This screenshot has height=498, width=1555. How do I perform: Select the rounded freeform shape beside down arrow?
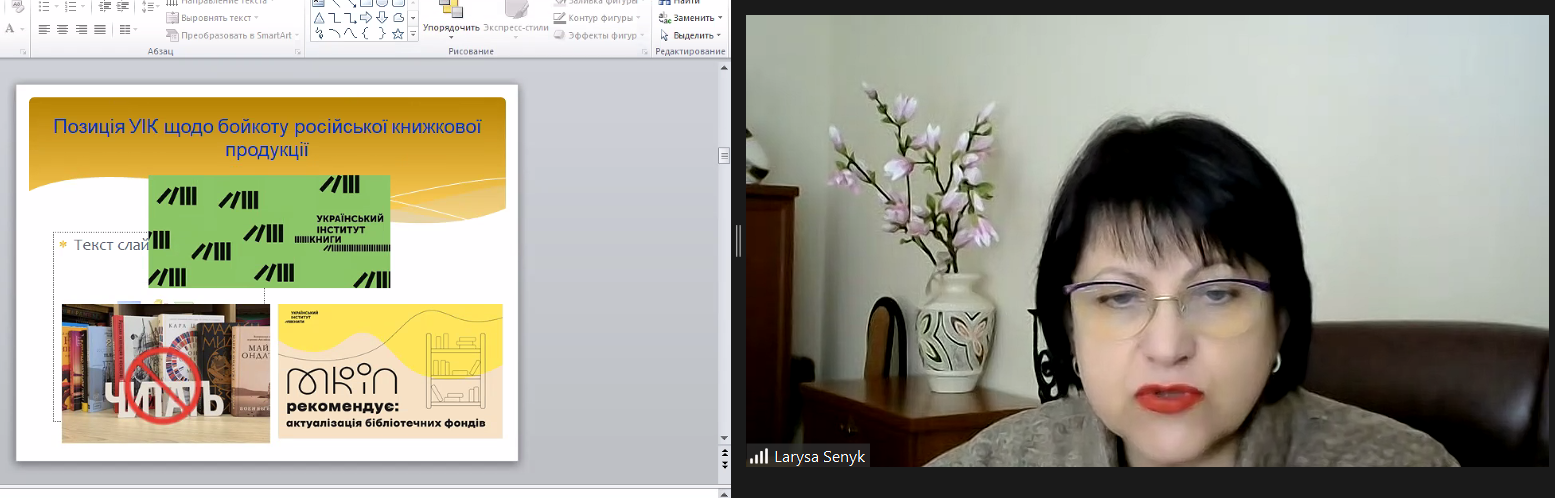(398, 18)
